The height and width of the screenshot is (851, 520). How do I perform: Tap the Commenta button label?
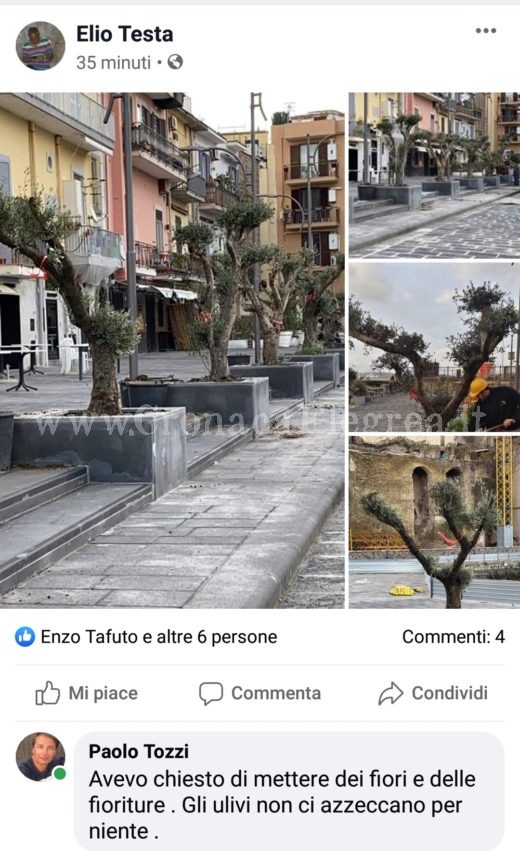(276, 693)
